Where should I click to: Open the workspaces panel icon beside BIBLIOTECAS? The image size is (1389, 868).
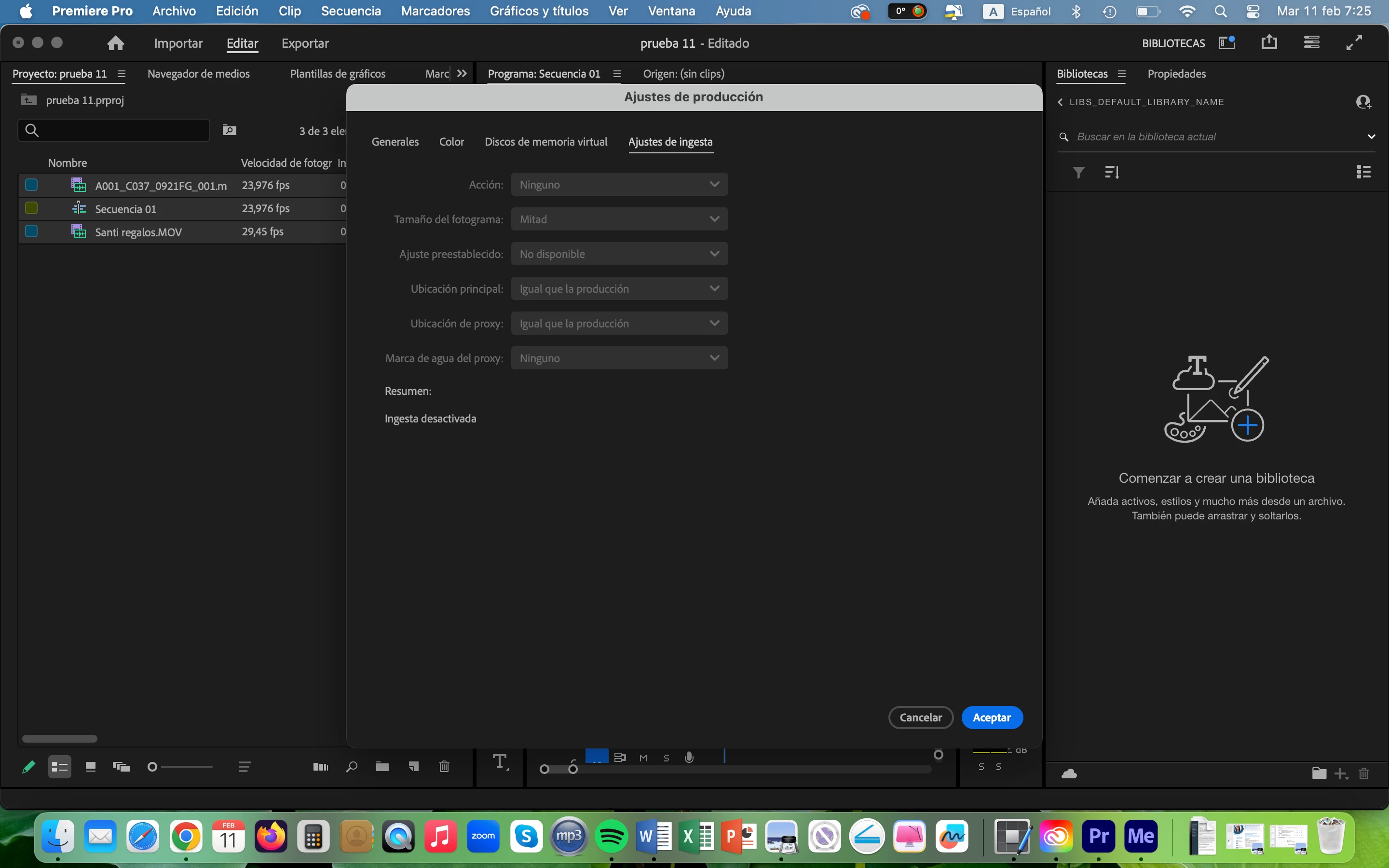coord(1226,43)
